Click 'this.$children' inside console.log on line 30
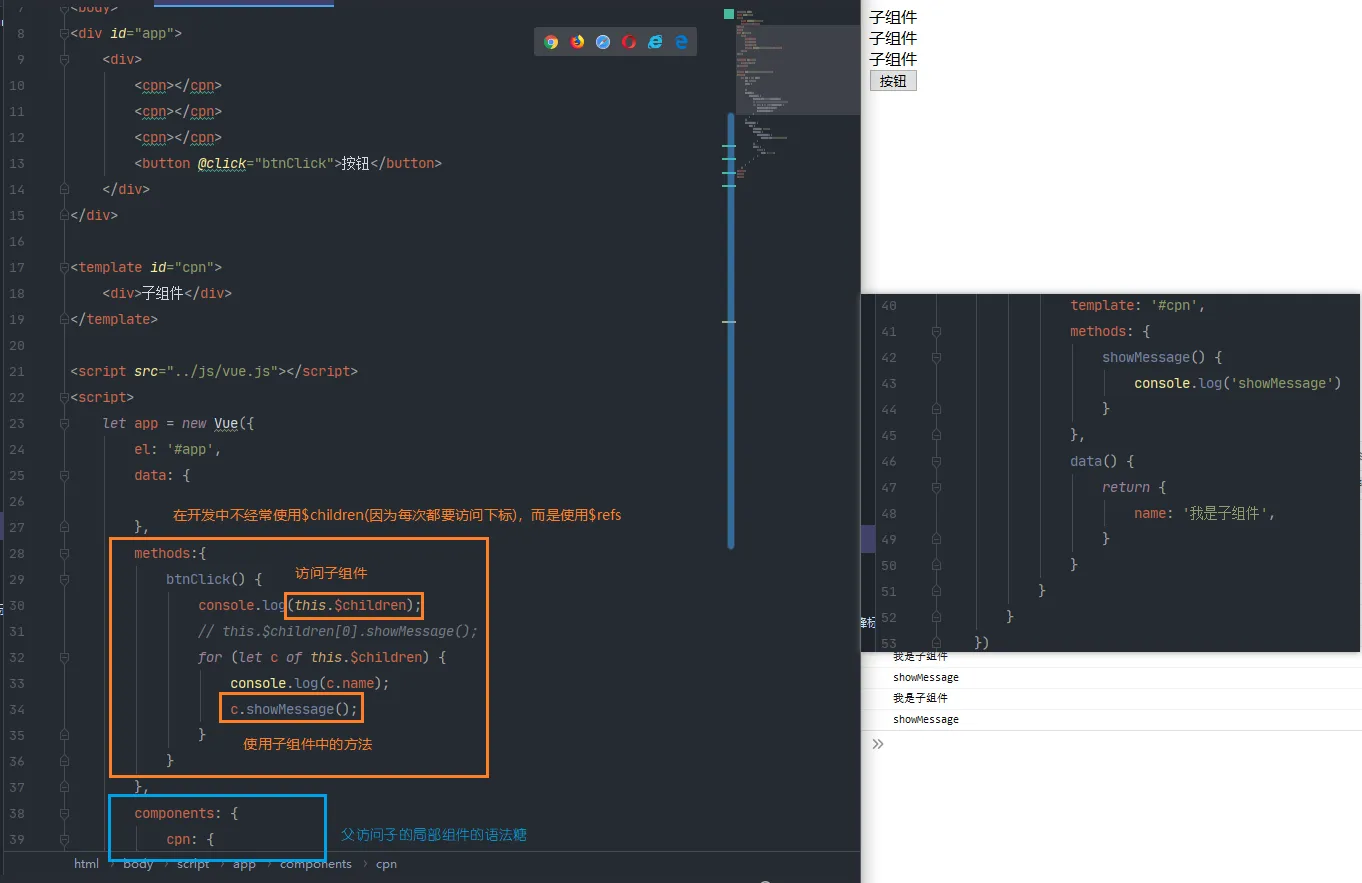The height and width of the screenshot is (883, 1362). click(351, 605)
